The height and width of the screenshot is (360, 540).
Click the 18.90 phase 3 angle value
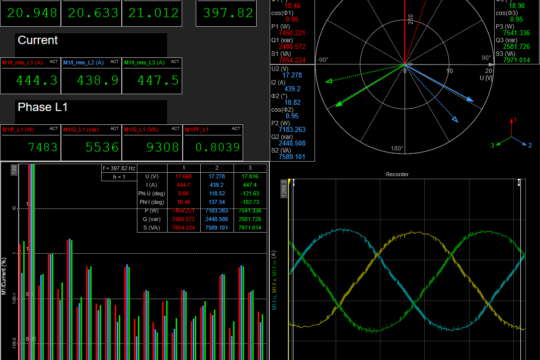tap(517, 6)
